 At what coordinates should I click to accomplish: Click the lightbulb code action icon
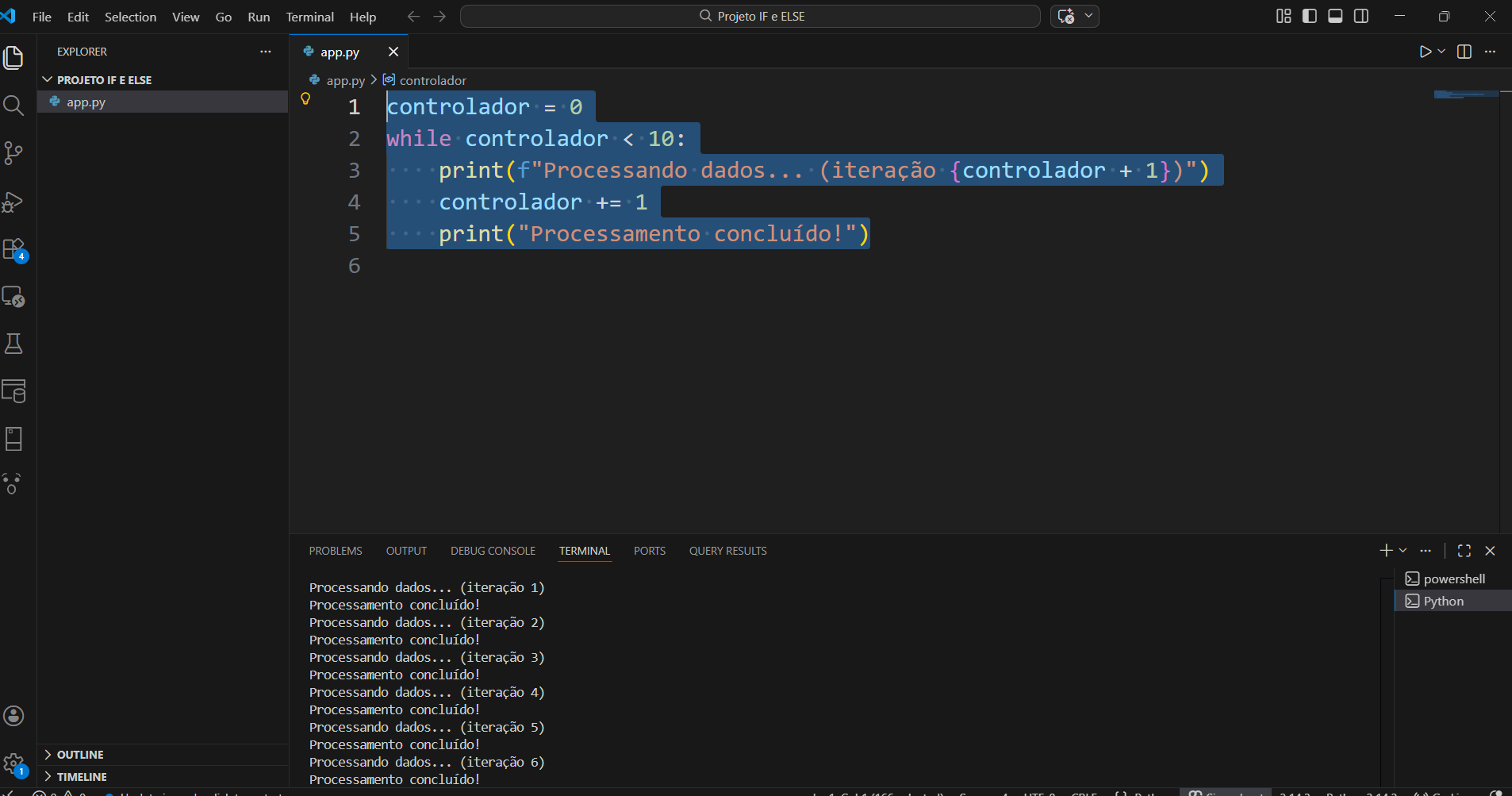(x=305, y=99)
